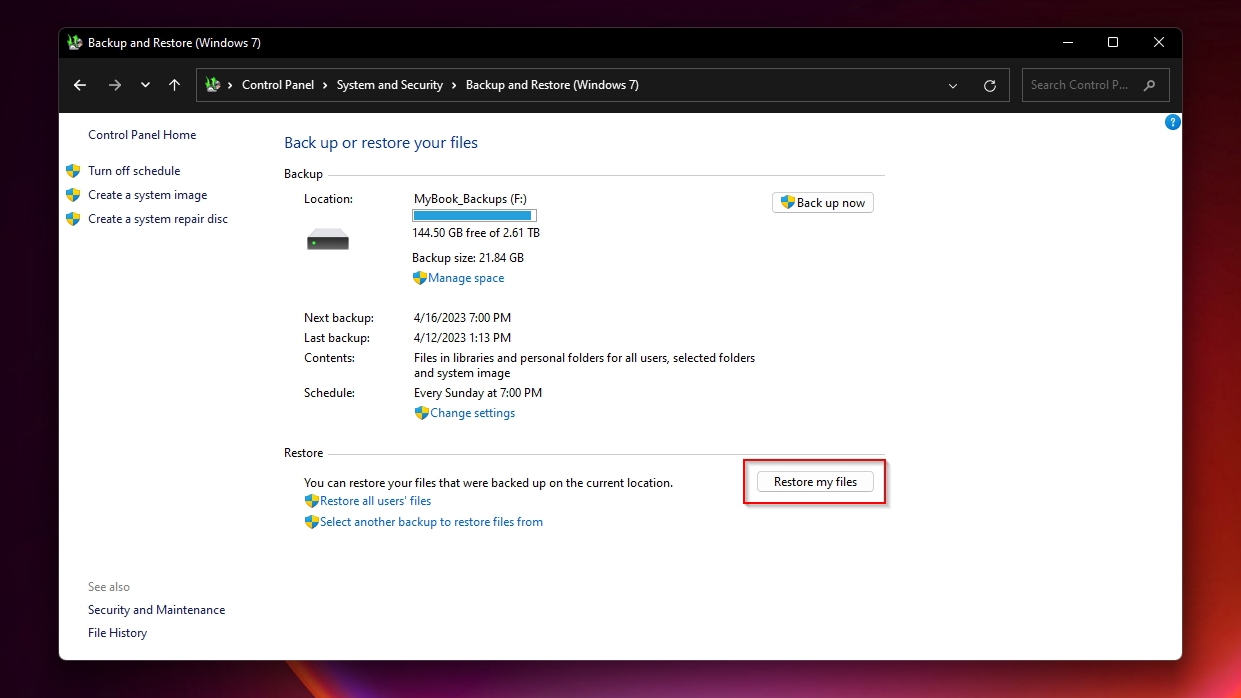Click the Every Sunday at 7:00 PM schedule text
The width and height of the screenshot is (1241, 698).
click(478, 393)
